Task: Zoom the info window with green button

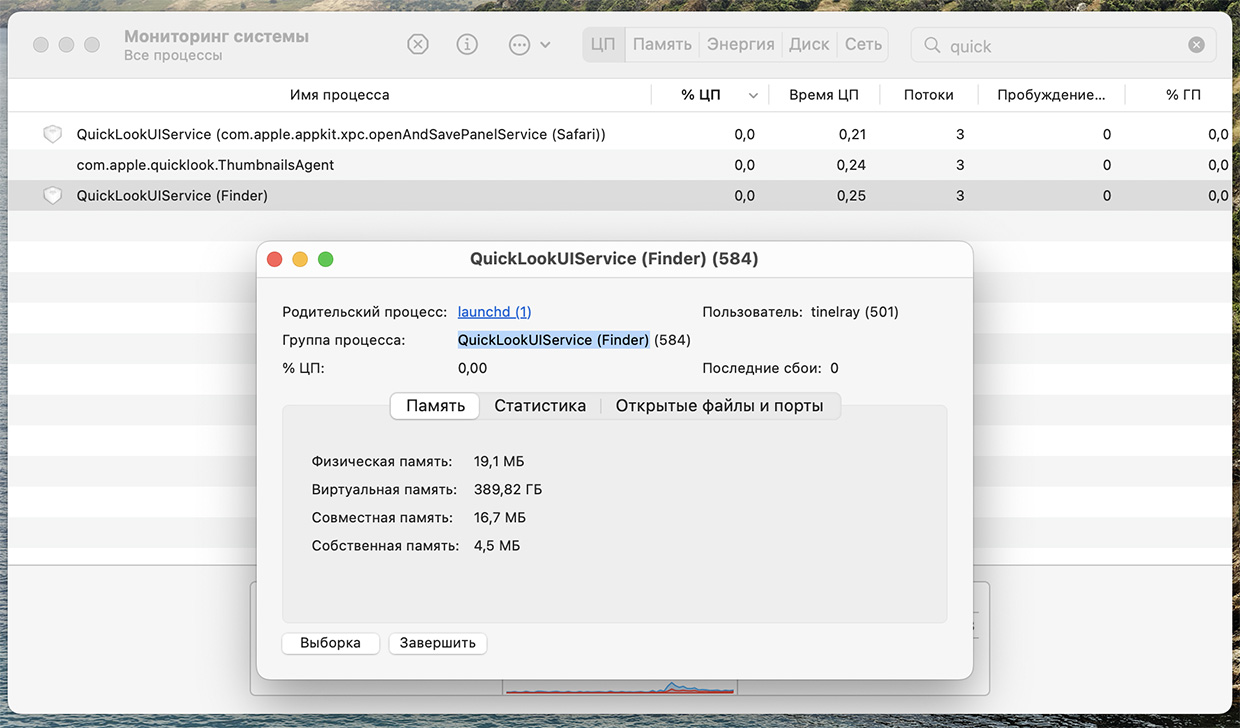Action: (325, 259)
